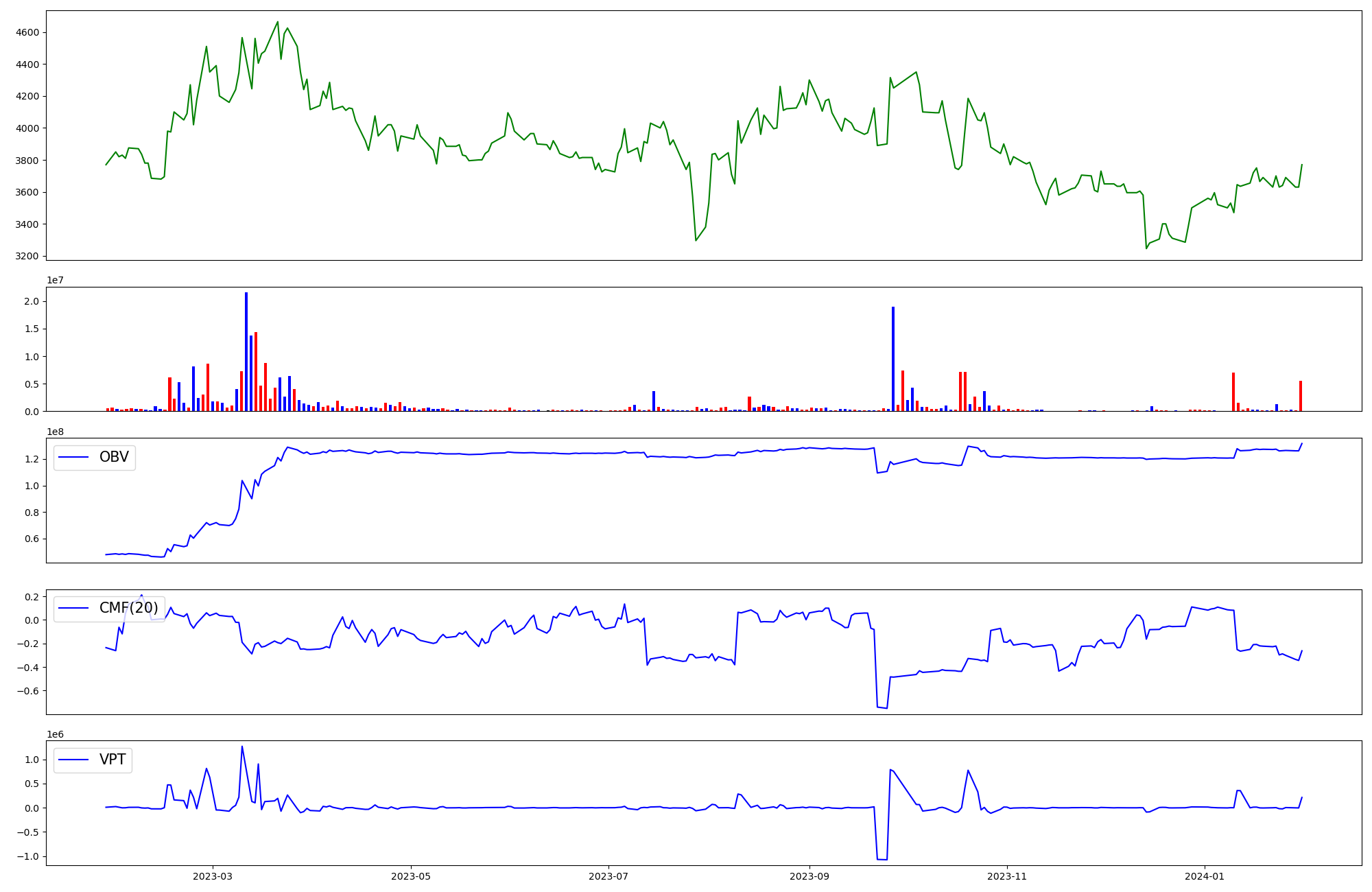1372x892 pixels.
Task: Click the 2023-07 x-axis date label
Action: tap(608, 876)
